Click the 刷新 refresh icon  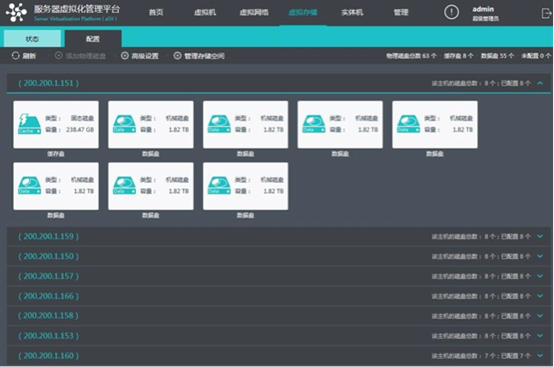coord(16,56)
